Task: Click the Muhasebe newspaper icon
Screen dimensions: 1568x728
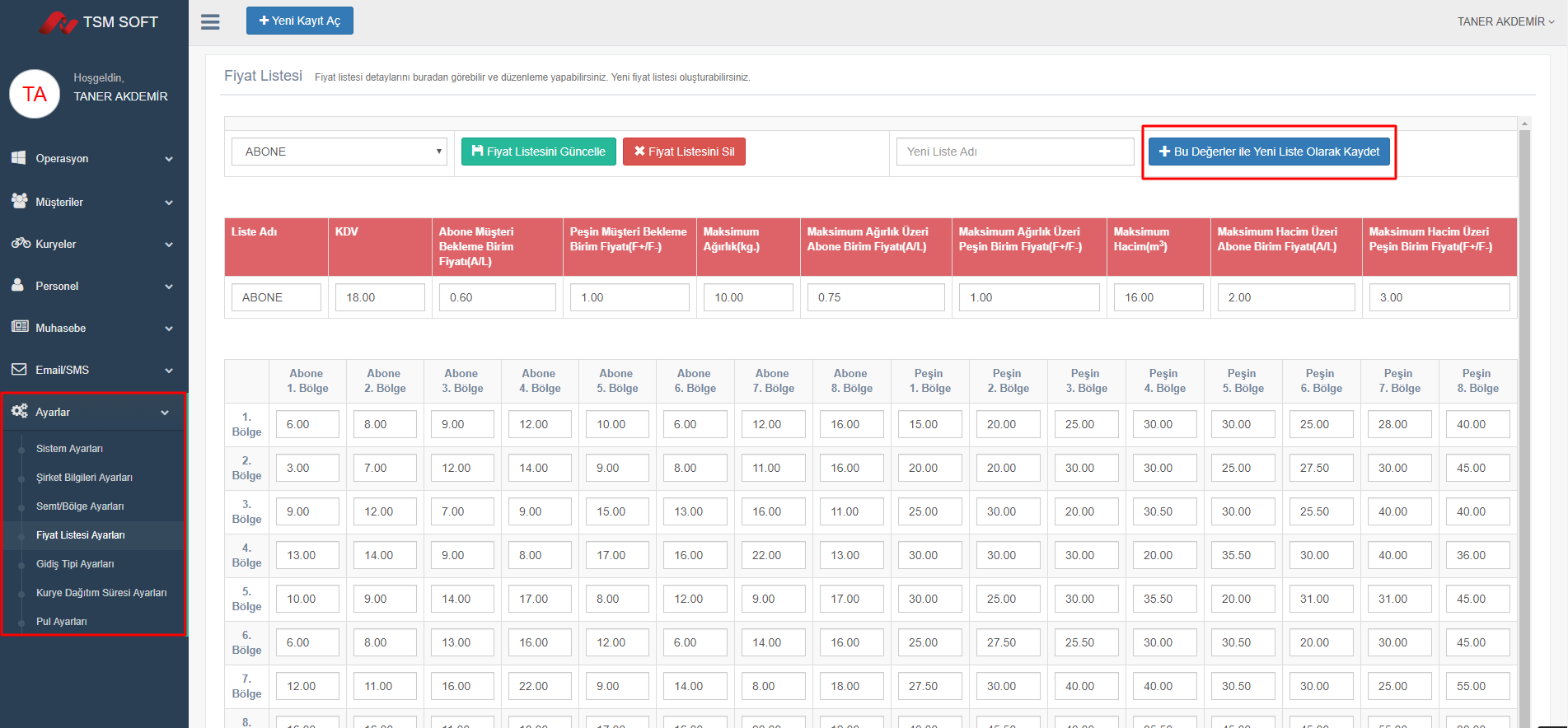Action: click(20, 327)
